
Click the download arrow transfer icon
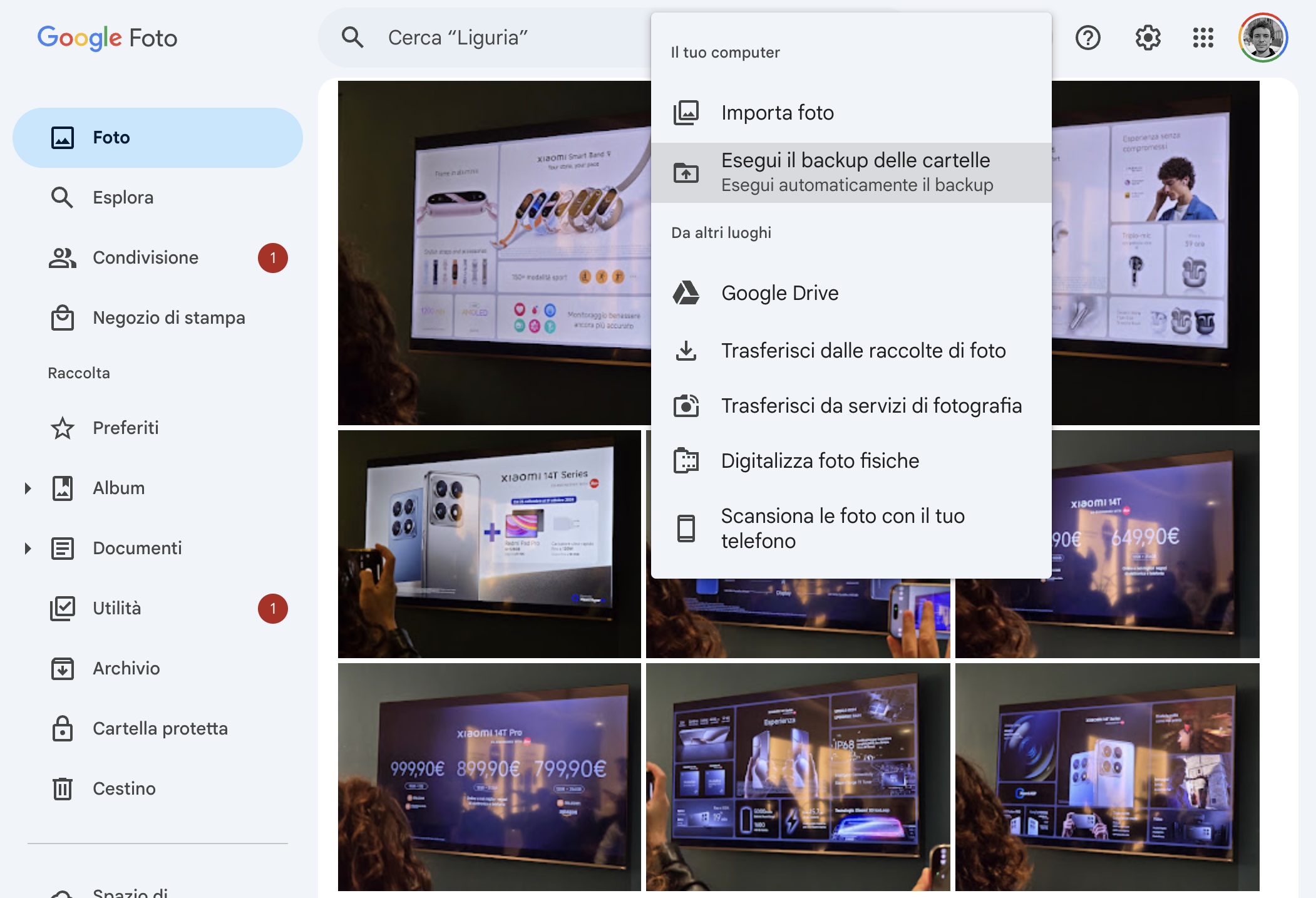(686, 351)
